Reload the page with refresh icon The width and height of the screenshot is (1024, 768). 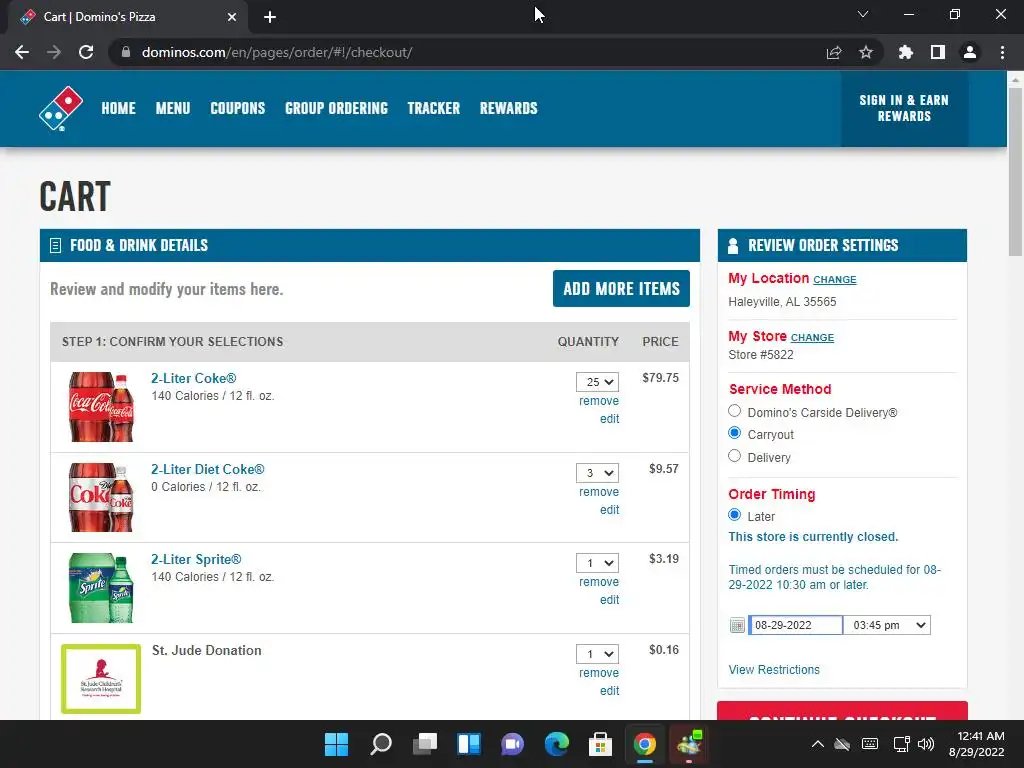pyautogui.click(x=86, y=52)
